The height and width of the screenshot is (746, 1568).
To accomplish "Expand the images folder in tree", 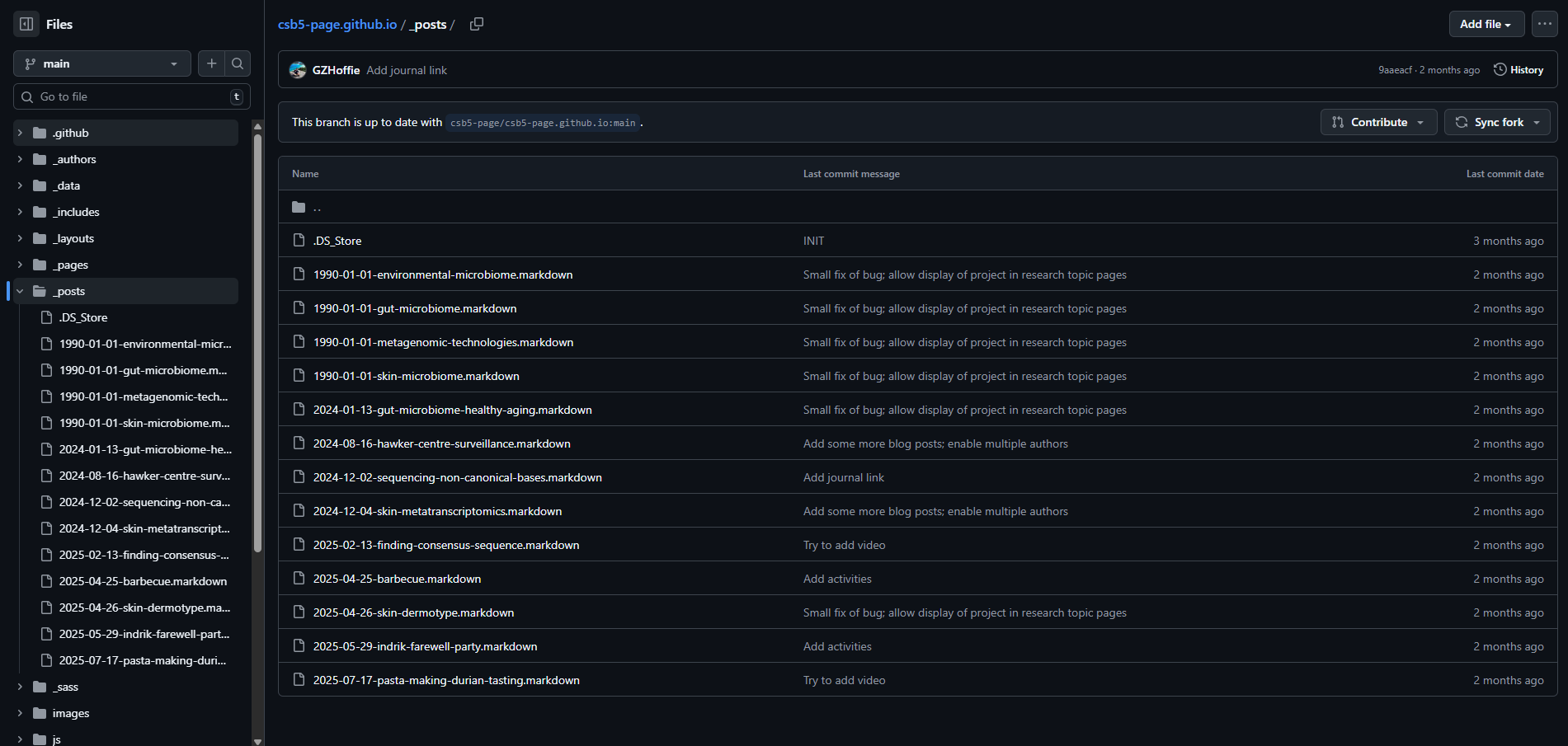I will 20,713.
